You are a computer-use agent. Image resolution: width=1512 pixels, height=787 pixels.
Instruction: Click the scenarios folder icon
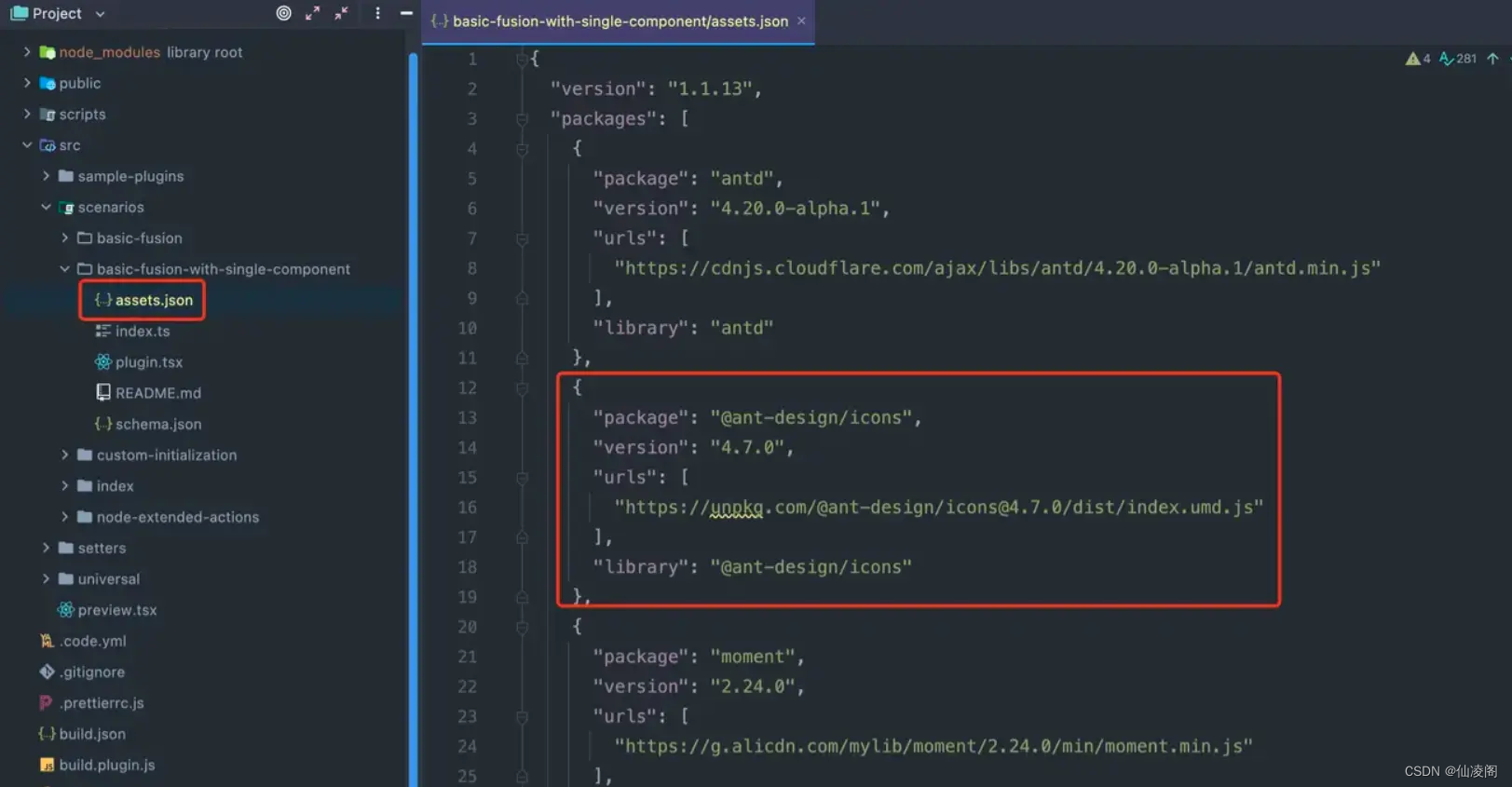(x=66, y=207)
